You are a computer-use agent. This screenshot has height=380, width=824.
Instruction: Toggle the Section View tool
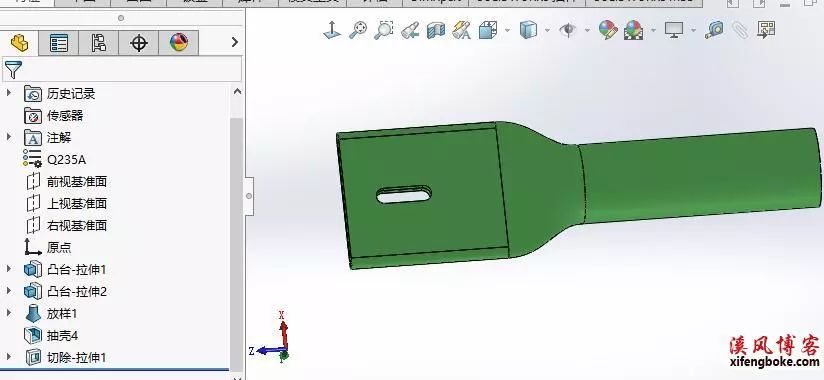pyautogui.click(x=436, y=30)
